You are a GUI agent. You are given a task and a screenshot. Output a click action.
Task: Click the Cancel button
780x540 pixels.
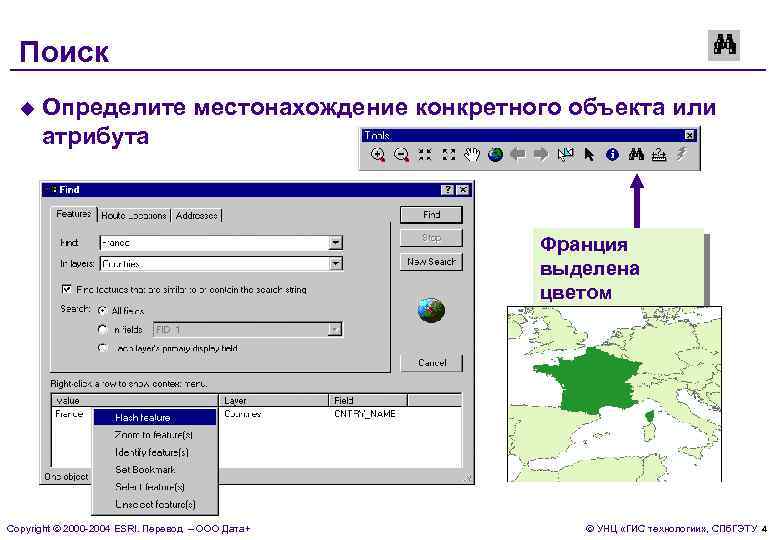431,363
